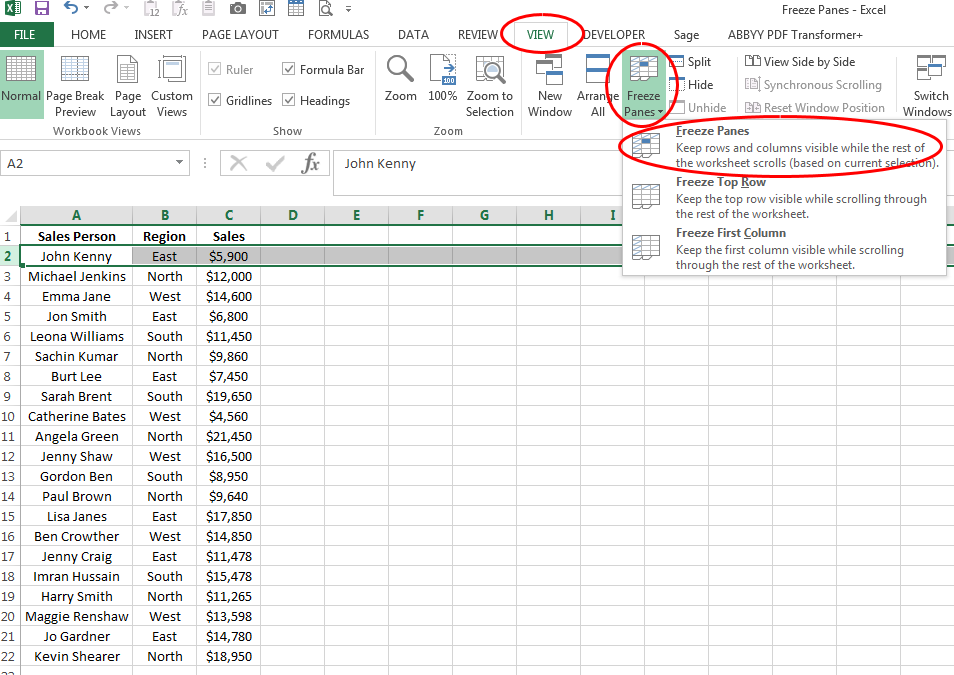Screen dimensions: 954x675
Task: Open the Zoom dialog magnifier
Action: [400, 79]
